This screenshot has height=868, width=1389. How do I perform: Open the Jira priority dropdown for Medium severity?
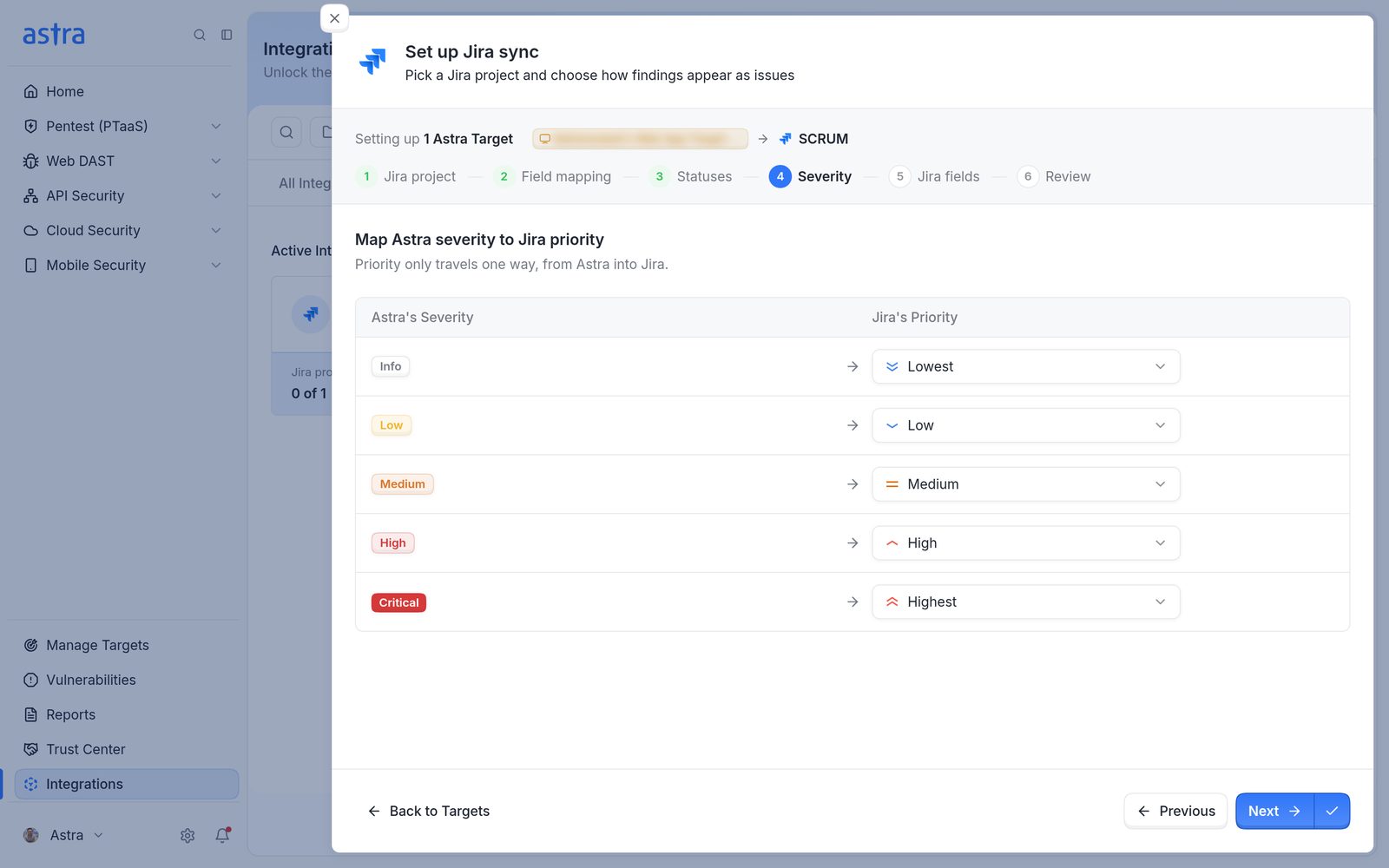[1026, 484]
